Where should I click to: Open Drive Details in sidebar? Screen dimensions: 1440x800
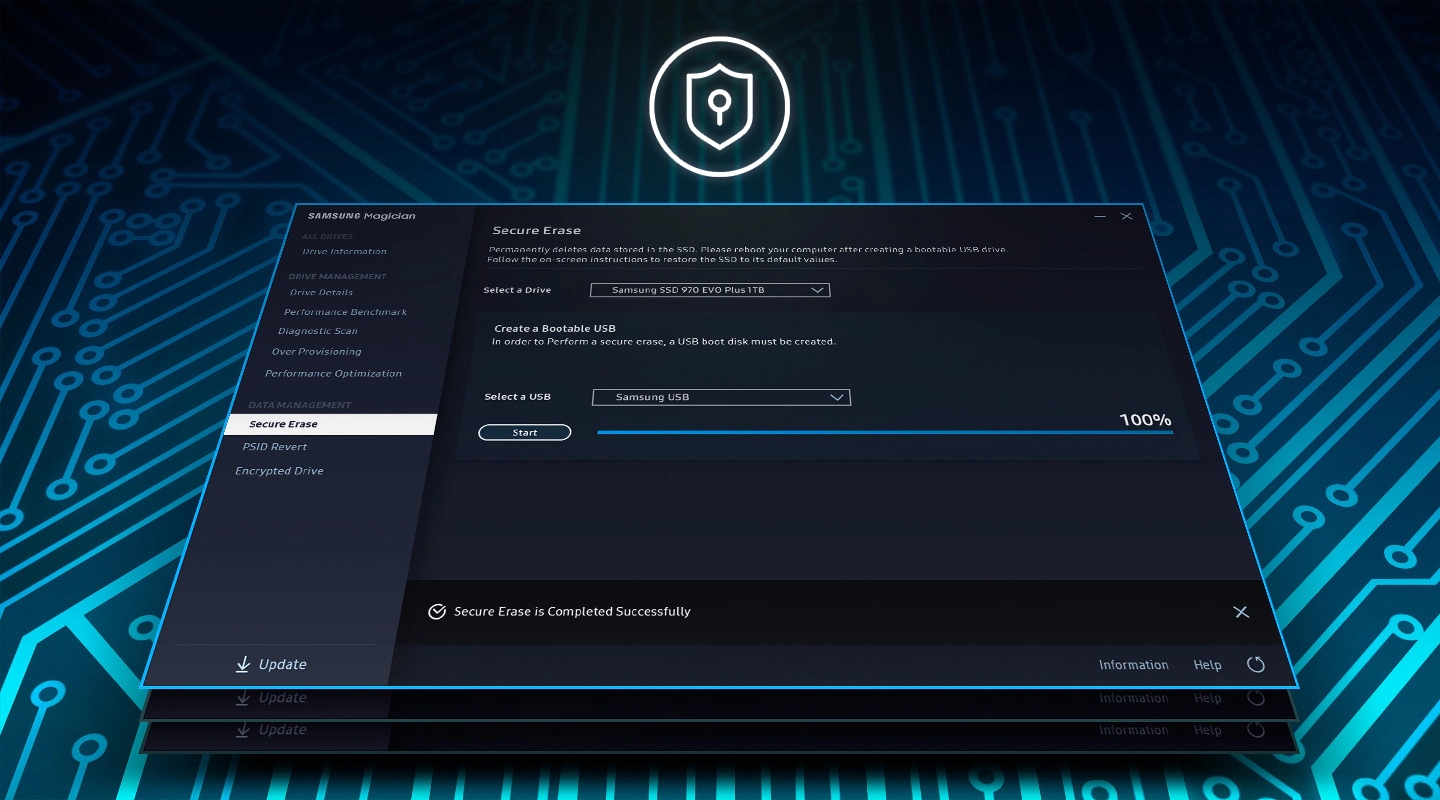(x=321, y=293)
